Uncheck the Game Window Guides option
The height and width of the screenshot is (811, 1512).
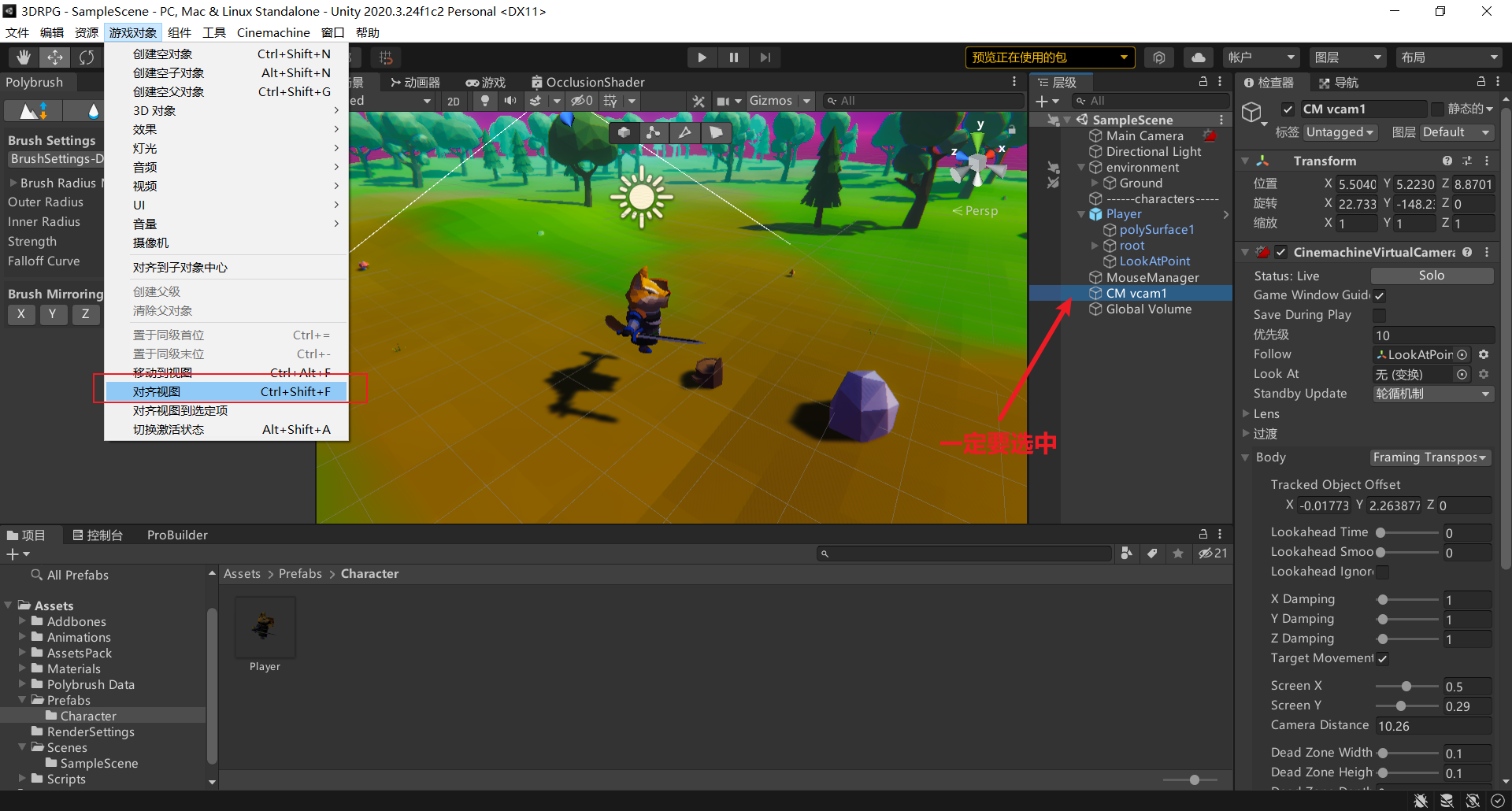(1380, 295)
